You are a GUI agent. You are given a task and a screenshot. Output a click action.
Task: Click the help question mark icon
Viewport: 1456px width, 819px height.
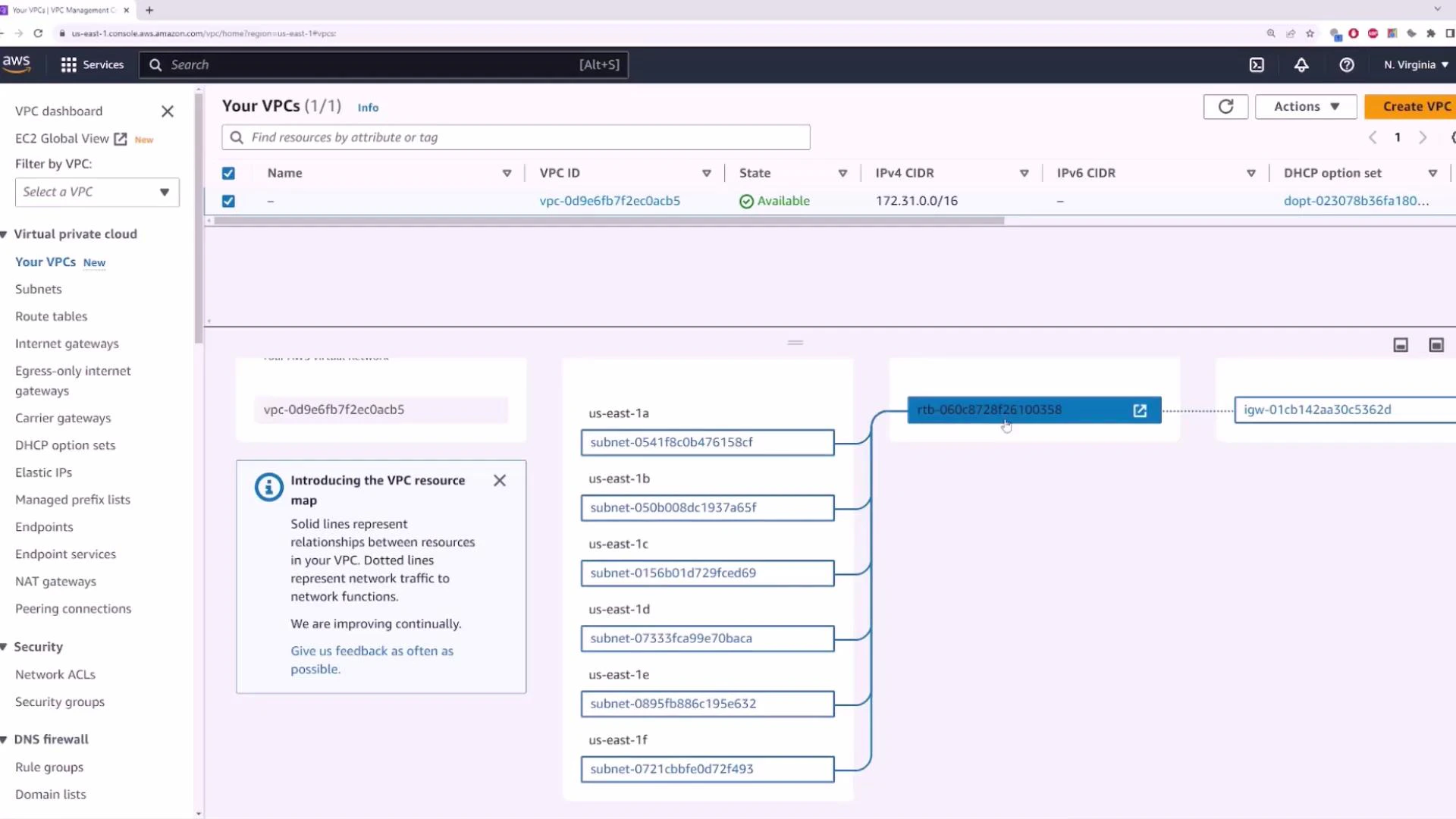point(1347,64)
